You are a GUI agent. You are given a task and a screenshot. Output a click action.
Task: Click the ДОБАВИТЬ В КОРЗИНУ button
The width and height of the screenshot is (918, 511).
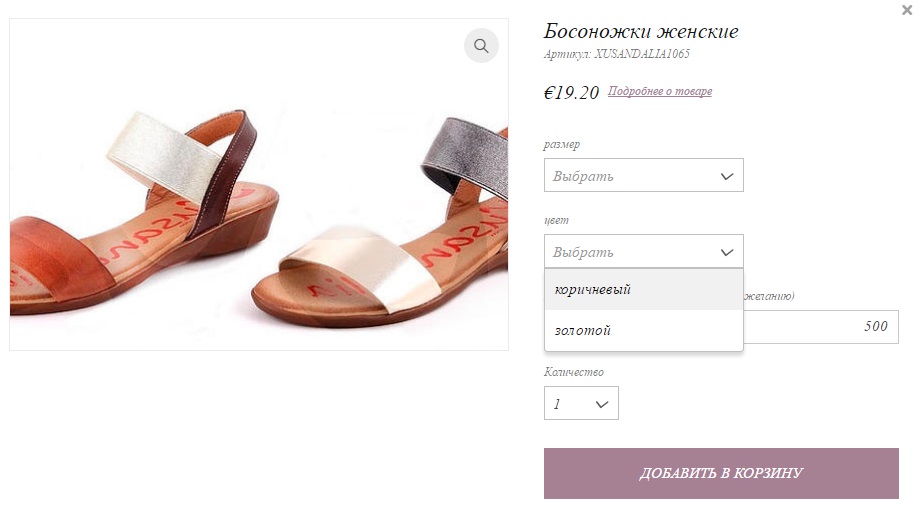coord(721,473)
